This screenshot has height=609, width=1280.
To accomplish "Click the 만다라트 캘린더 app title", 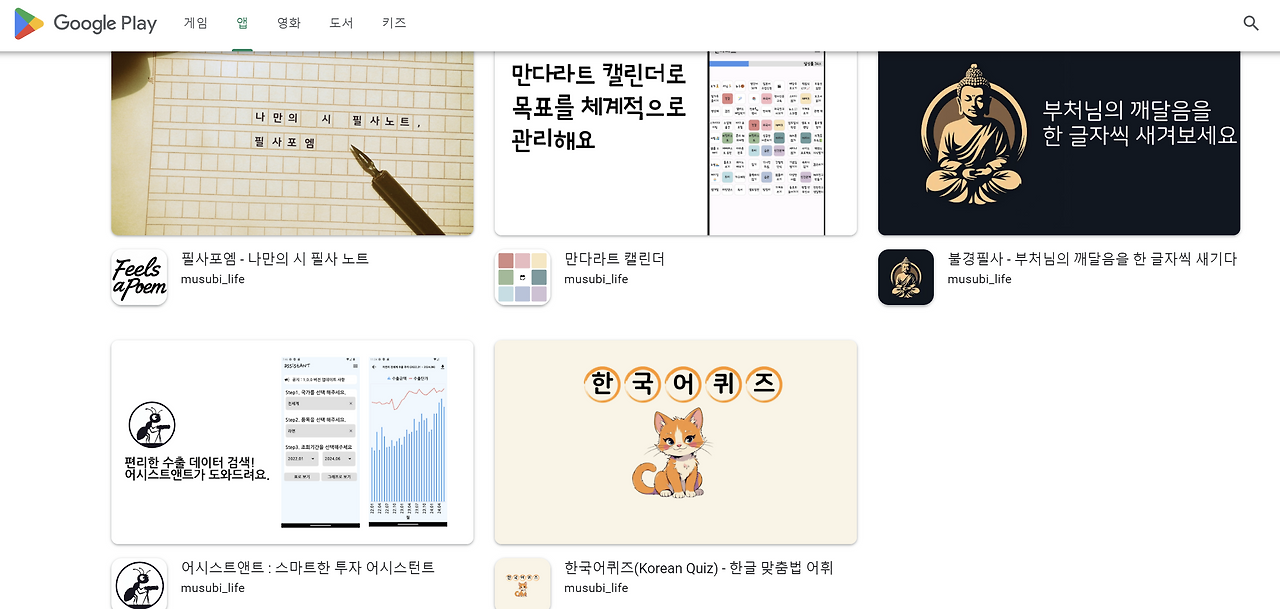I will [x=614, y=258].
